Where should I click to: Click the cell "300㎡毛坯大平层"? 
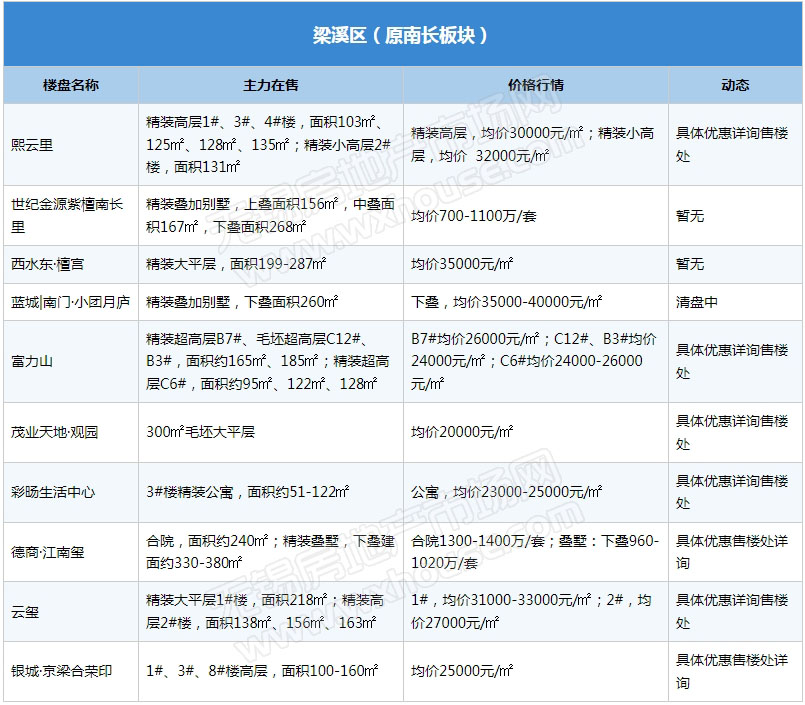point(200,432)
